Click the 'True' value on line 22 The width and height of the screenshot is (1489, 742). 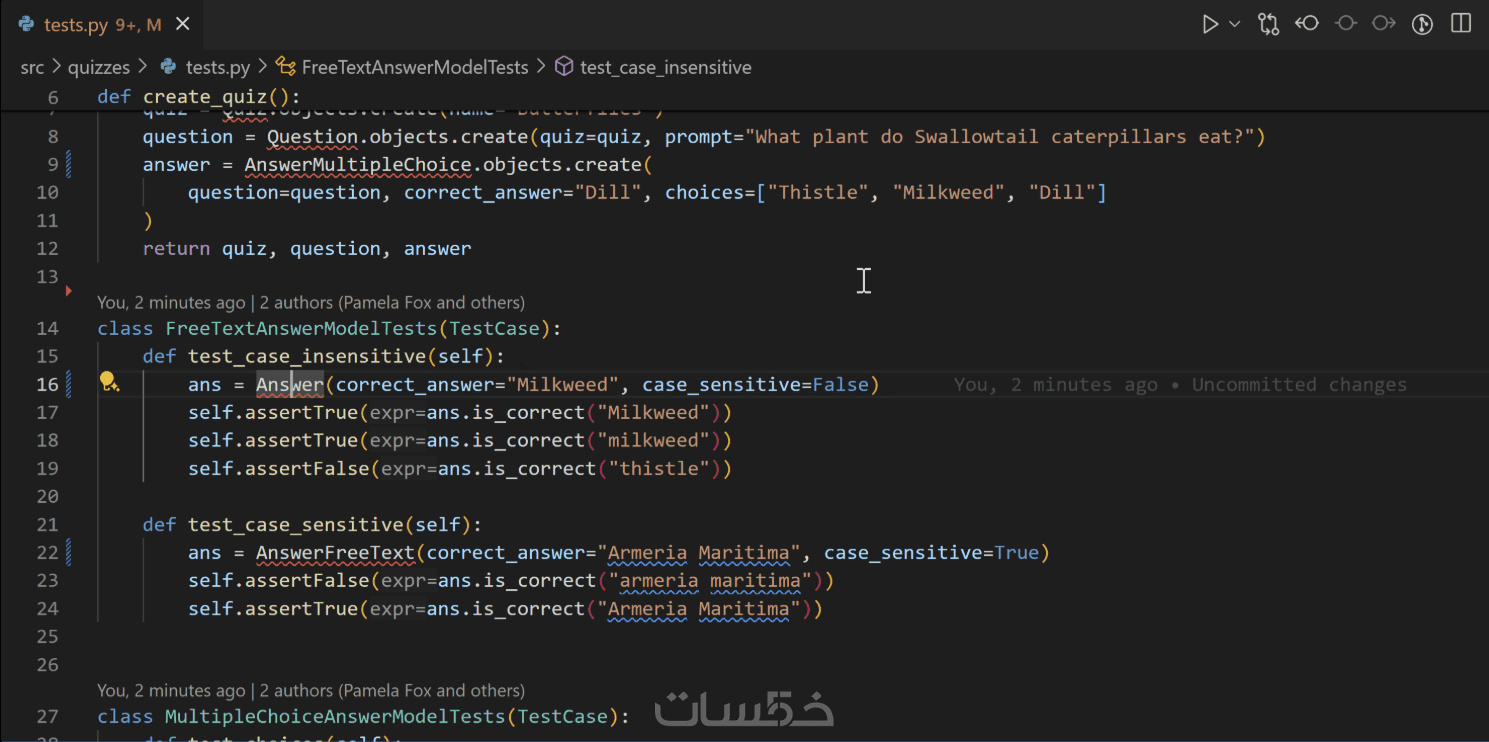(1017, 552)
